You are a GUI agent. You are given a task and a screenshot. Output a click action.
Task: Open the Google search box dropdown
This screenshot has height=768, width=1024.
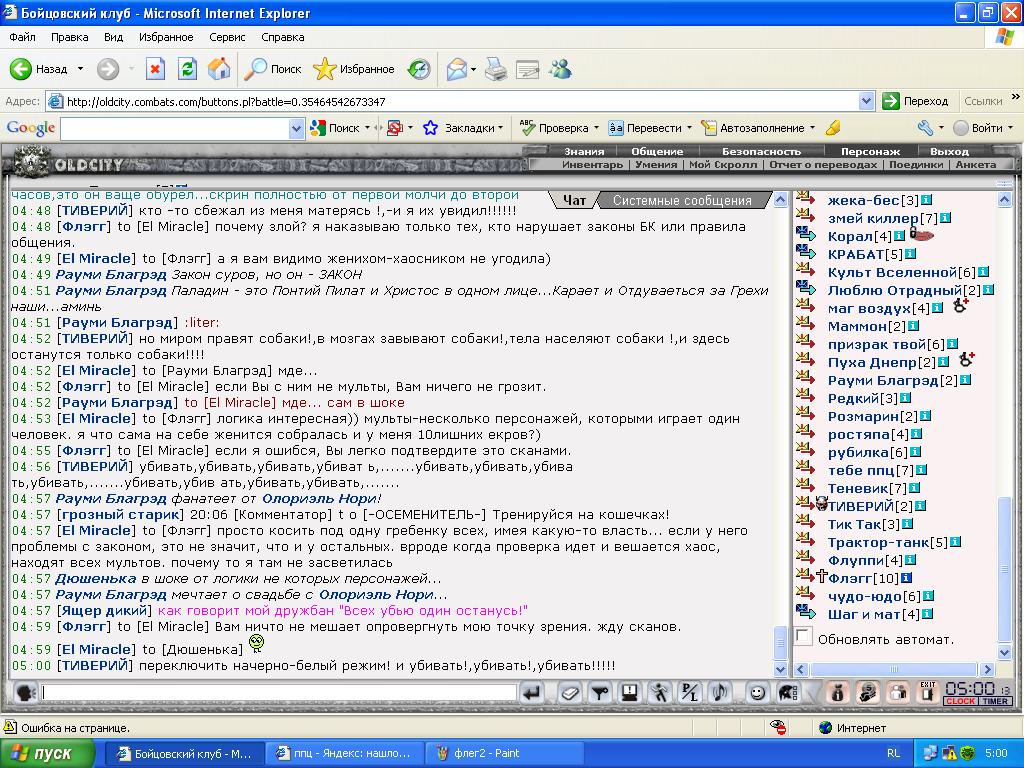(296, 128)
